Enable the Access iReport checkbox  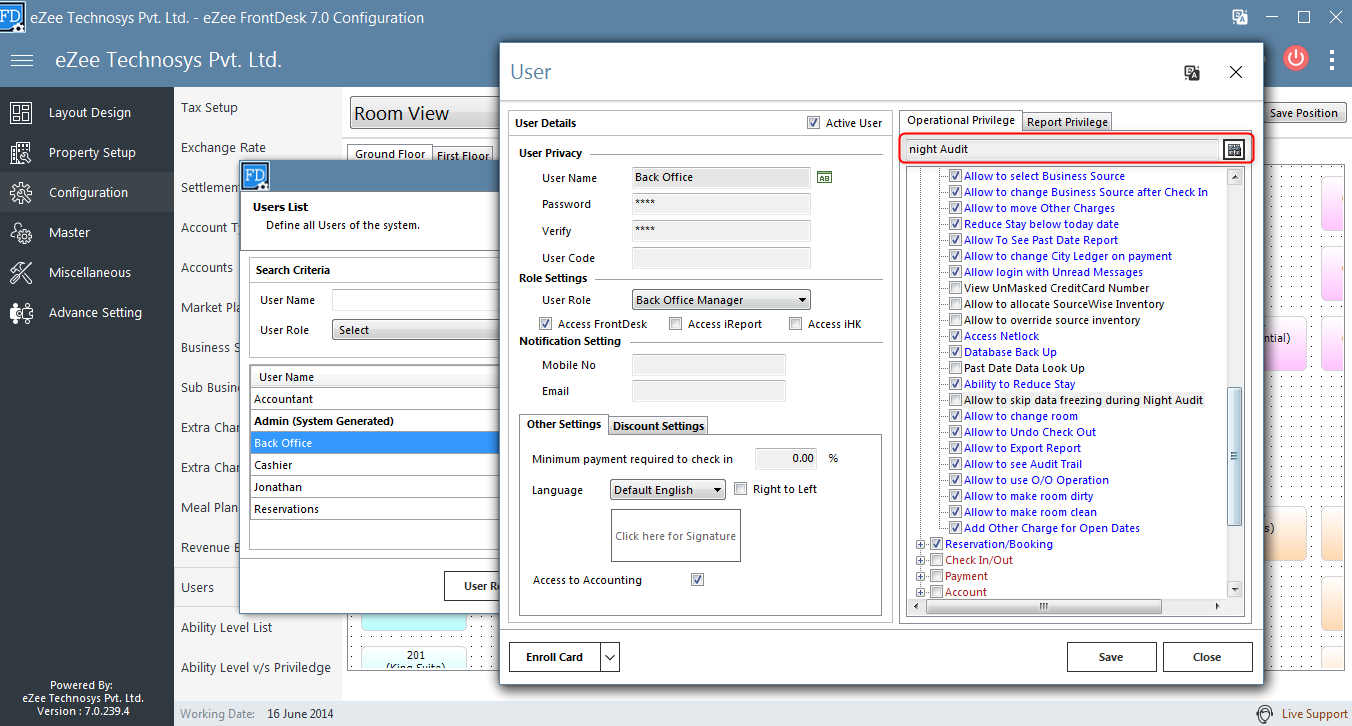point(676,324)
